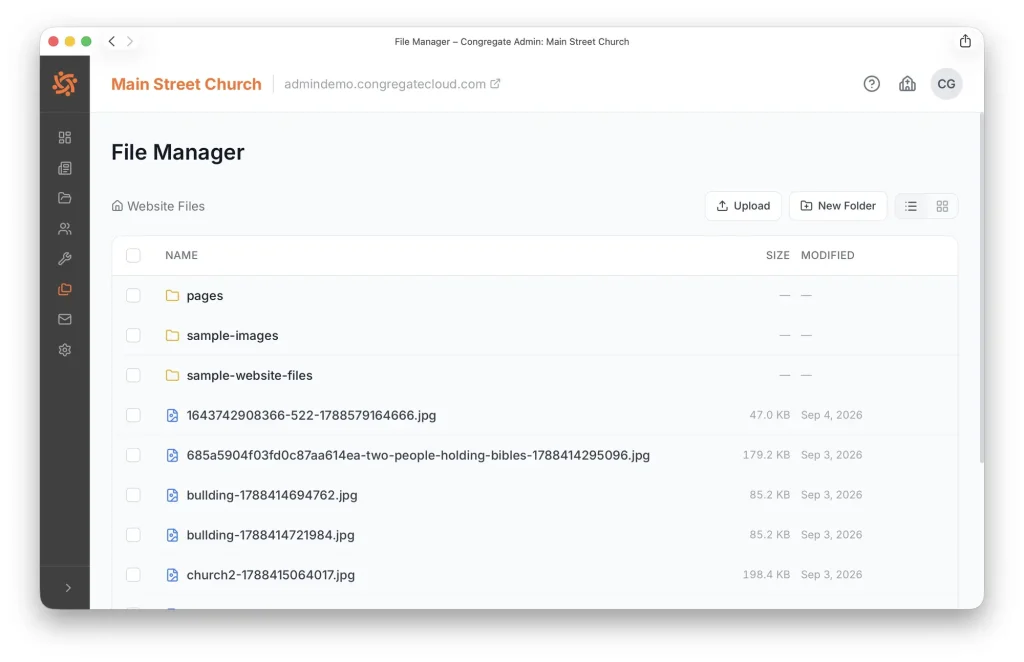This screenshot has width=1024, height=662.
Task: Go back with the left arrow
Action: 112,41
